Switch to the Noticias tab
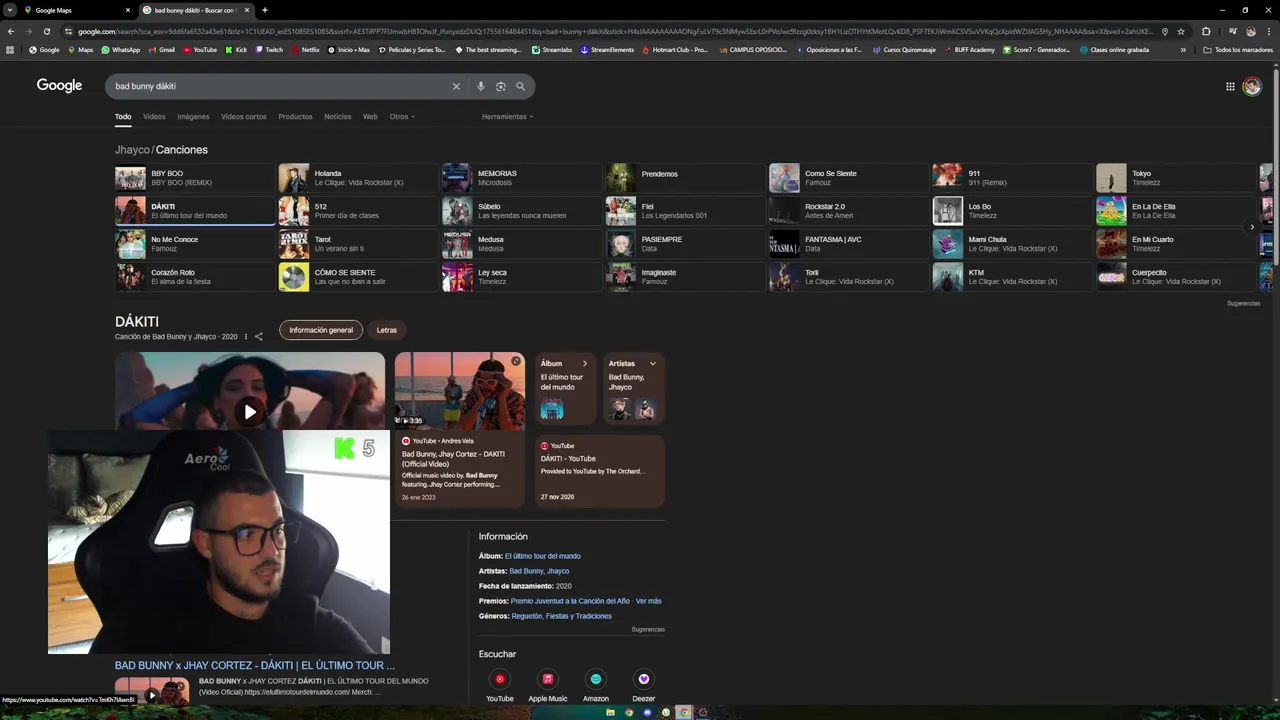1280x720 pixels. coord(338,117)
